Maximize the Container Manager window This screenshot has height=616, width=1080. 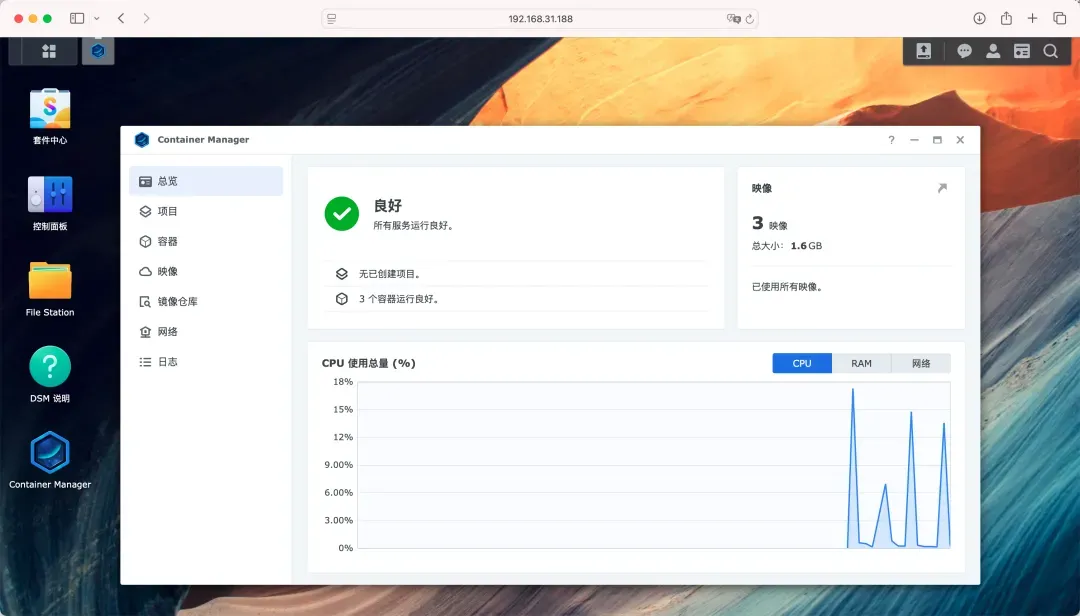pyautogui.click(x=937, y=140)
